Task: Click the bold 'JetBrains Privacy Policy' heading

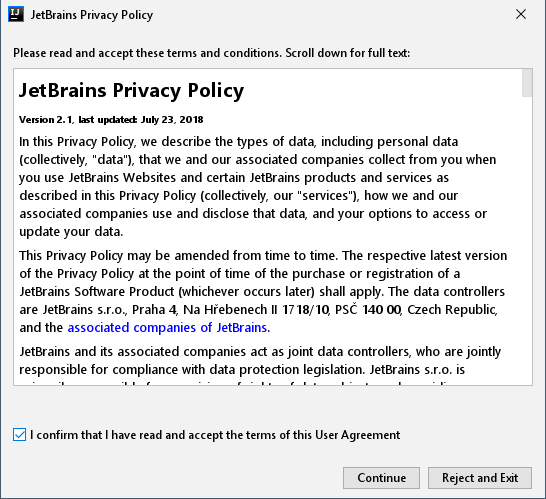Action: tap(131, 91)
